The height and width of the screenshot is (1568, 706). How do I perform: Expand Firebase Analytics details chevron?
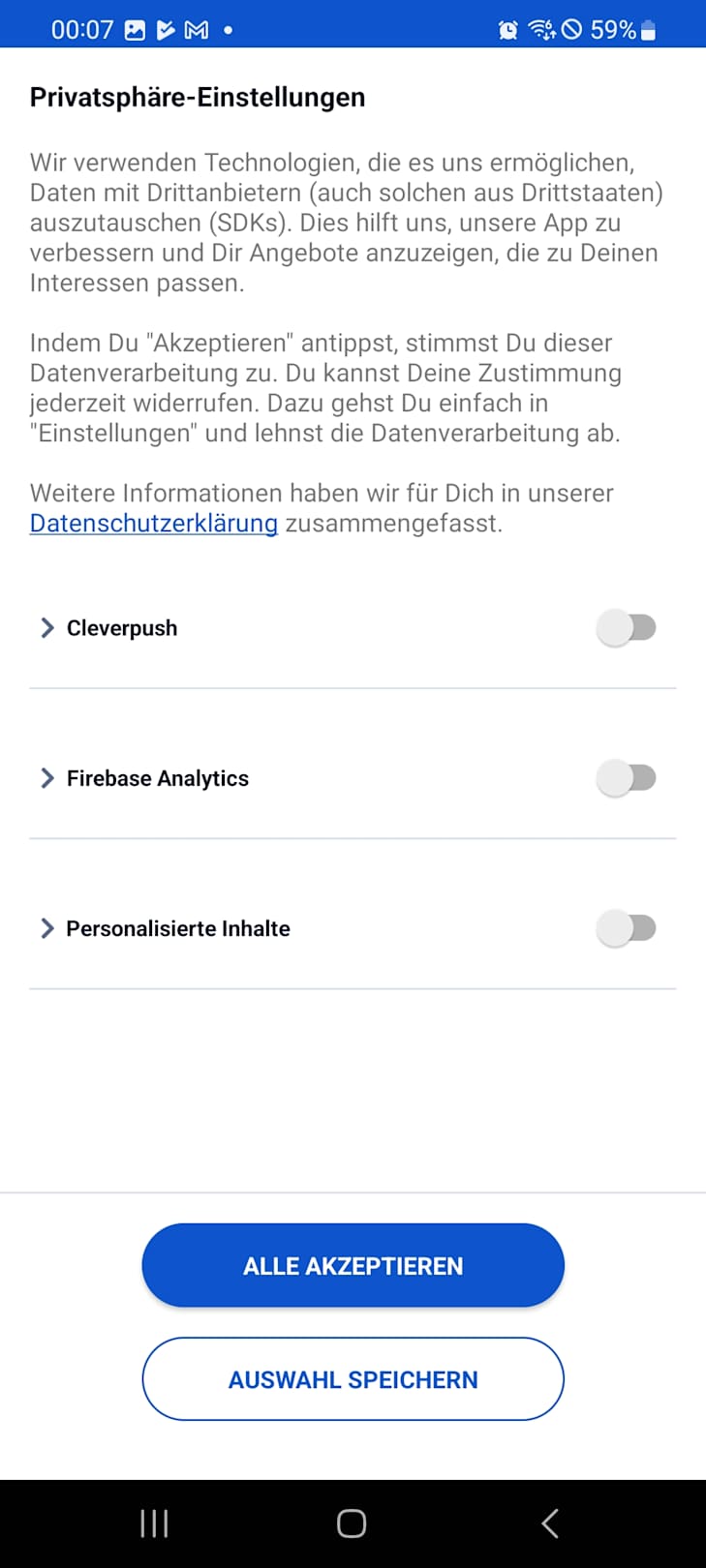coord(46,778)
